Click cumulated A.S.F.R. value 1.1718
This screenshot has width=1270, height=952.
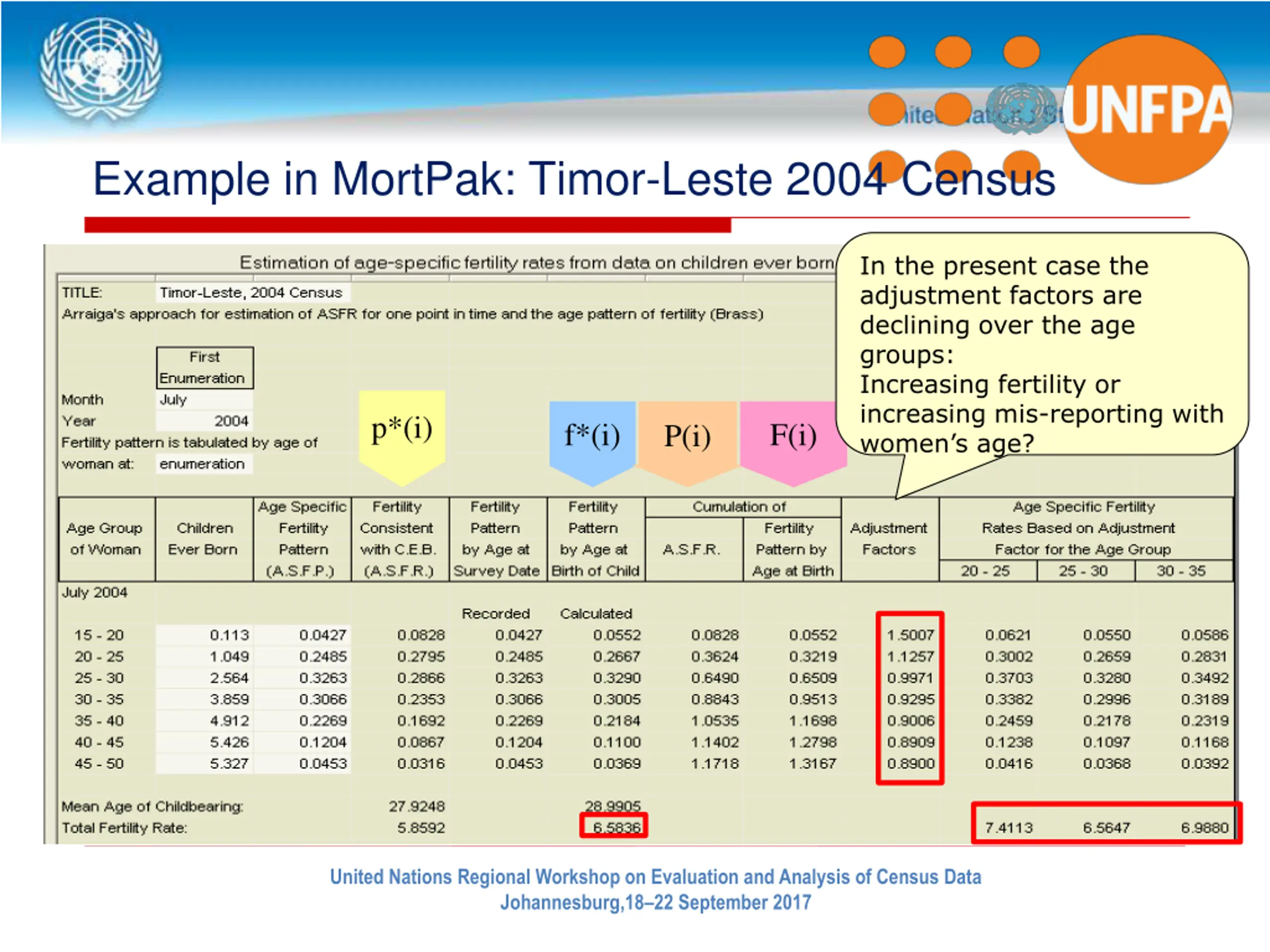pyautogui.click(x=715, y=764)
